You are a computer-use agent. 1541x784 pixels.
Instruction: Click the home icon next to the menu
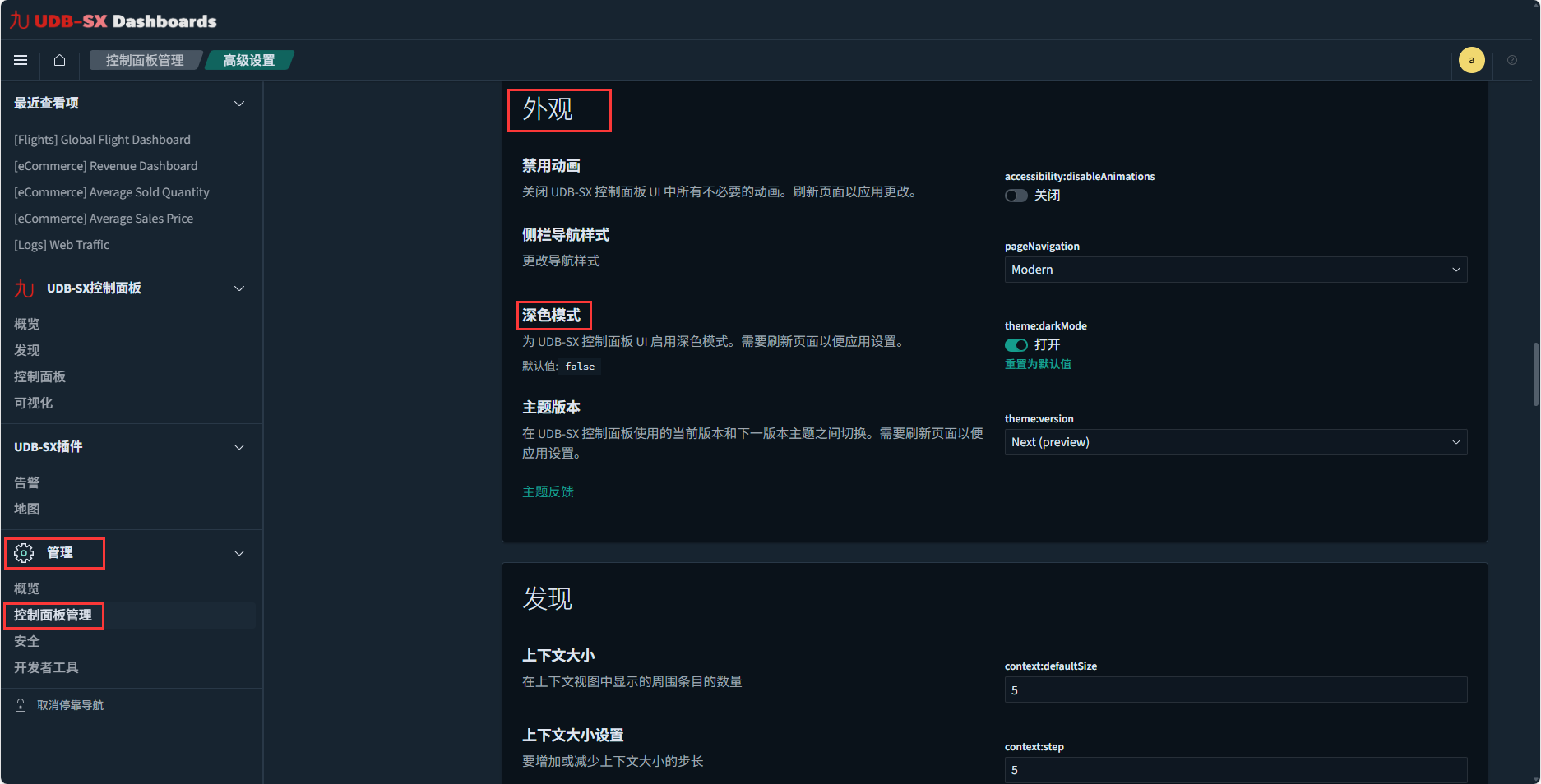pyautogui.click(x=58, y=60)
